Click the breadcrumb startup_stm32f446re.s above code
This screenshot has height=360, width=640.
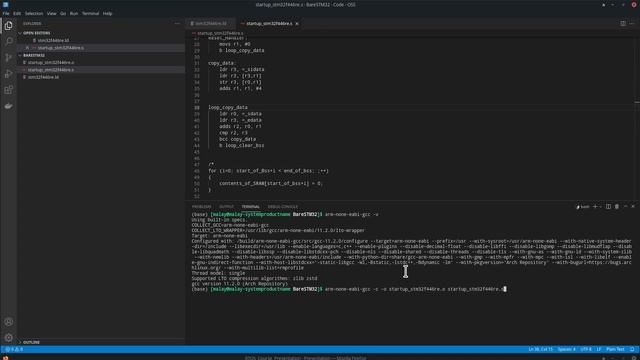click(220, 33)
